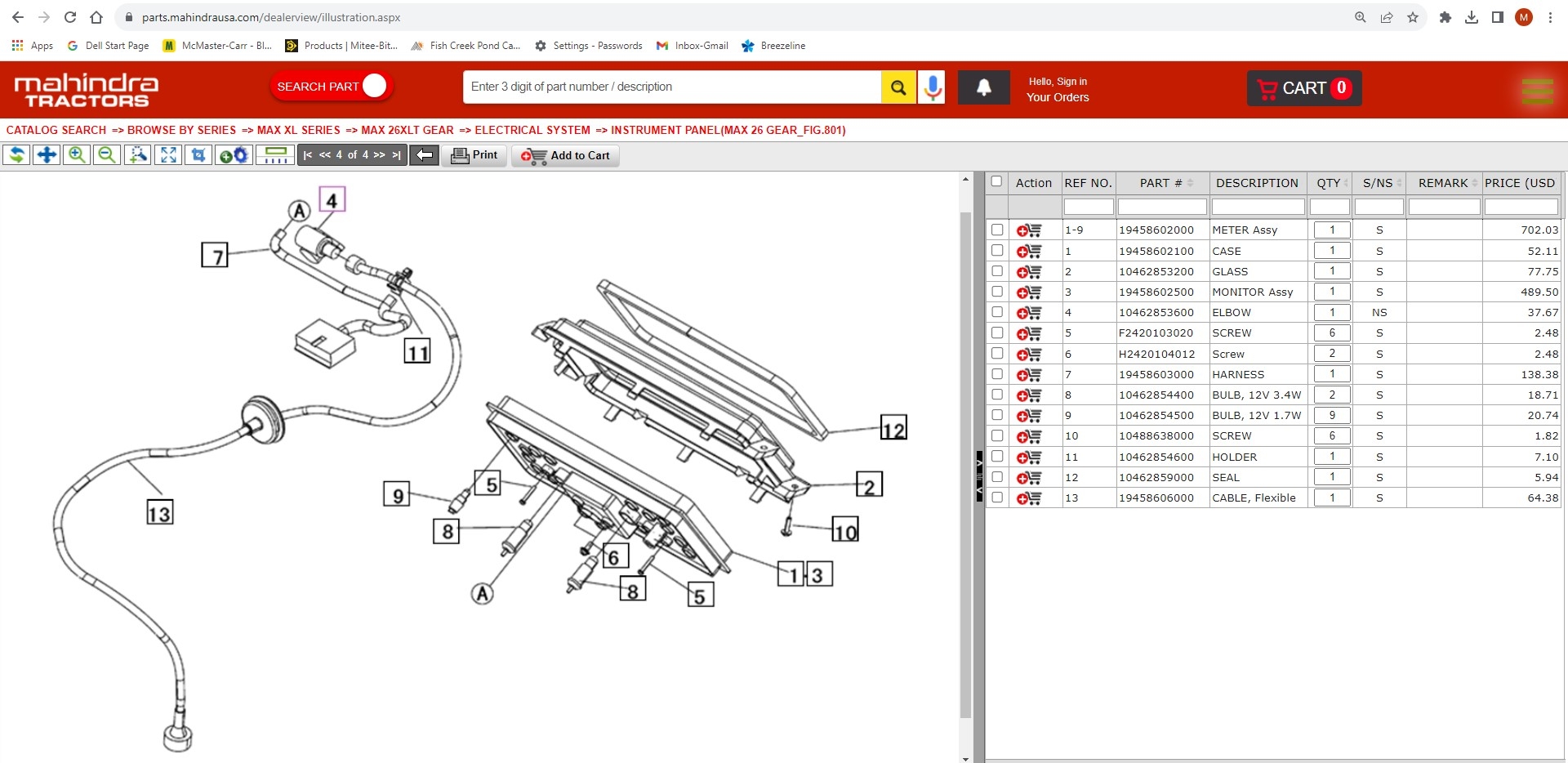Image resolution: width=1568 pixels, height=763 pixels.
Task: Click MAX XL SERIES breadcrumb
Action: [298, 130]
